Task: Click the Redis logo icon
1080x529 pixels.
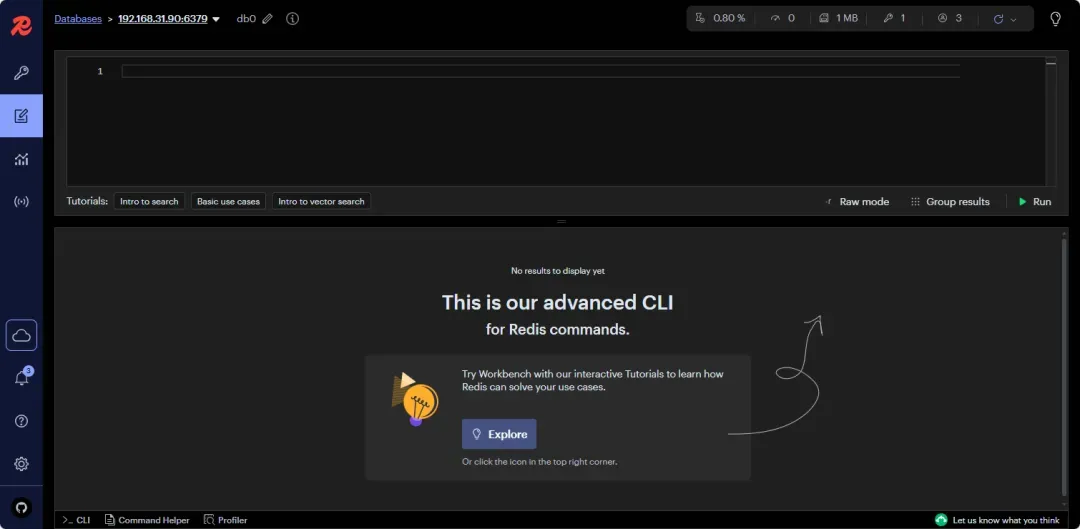Action: click(21, 25)
